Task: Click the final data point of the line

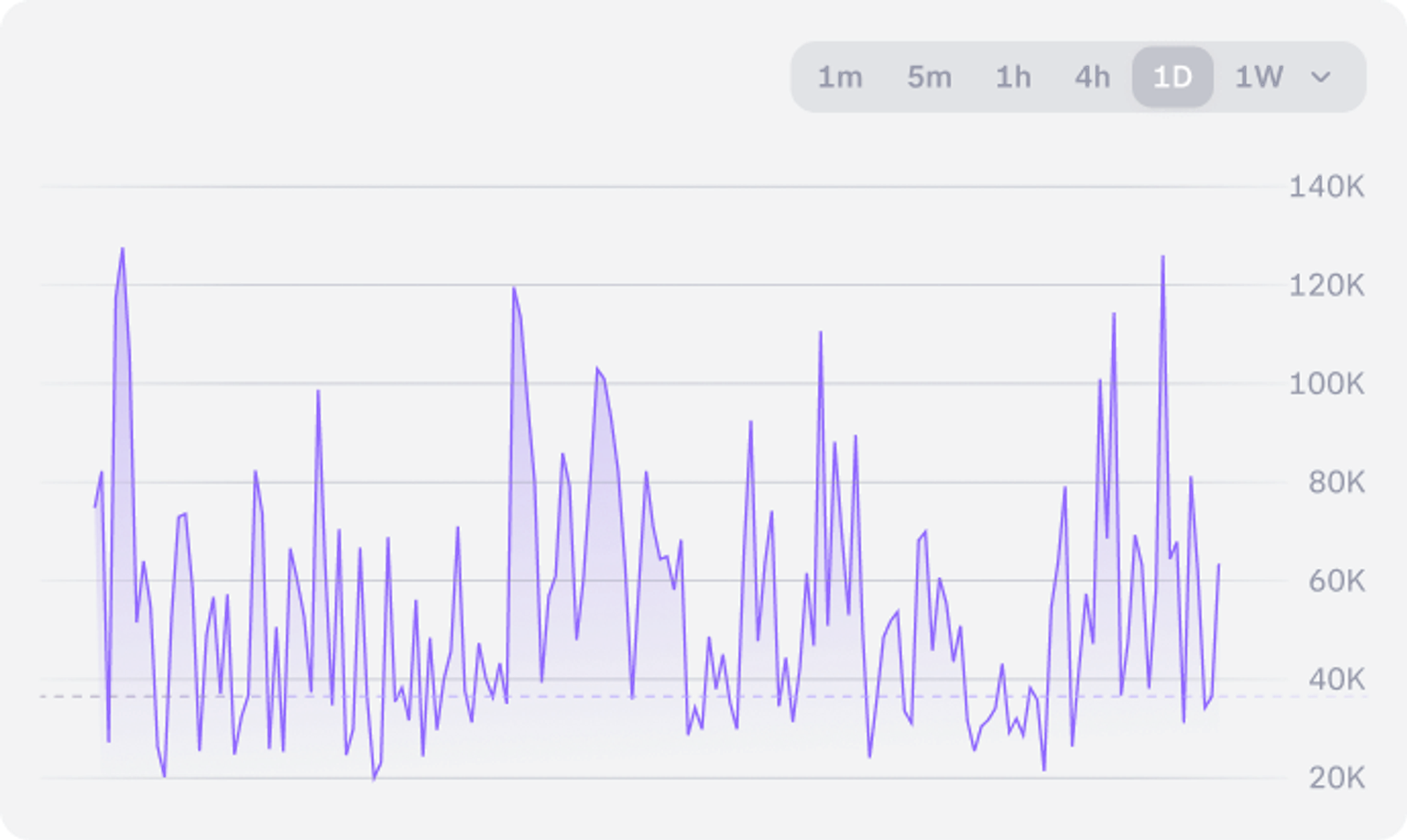Action: pos(1218,565)
